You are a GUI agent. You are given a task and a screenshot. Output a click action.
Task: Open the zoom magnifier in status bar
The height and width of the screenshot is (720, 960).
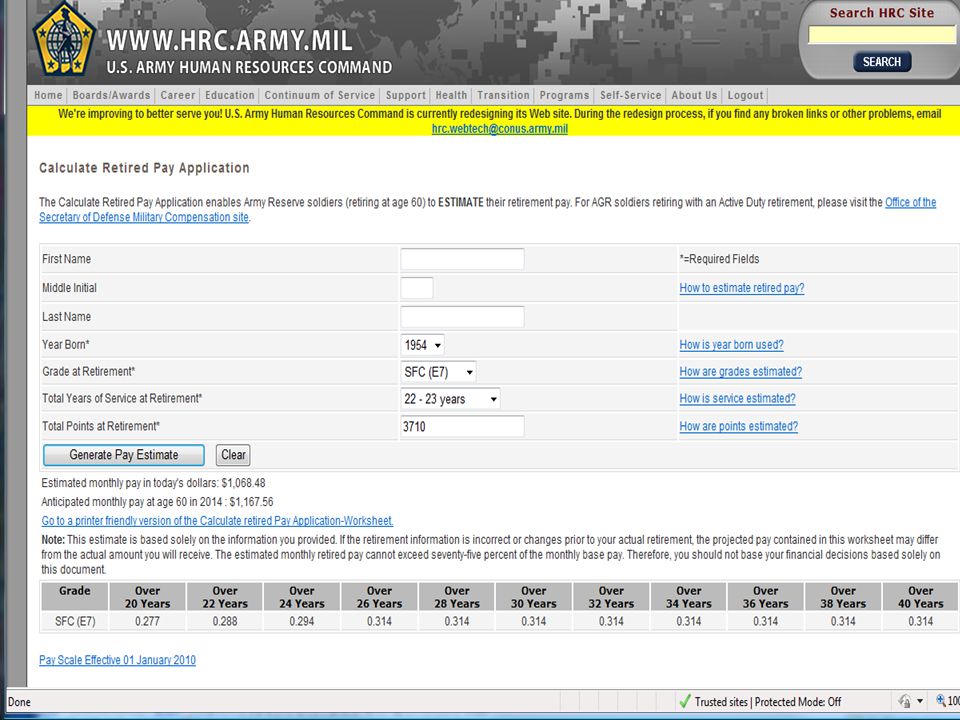pos(941,701)
